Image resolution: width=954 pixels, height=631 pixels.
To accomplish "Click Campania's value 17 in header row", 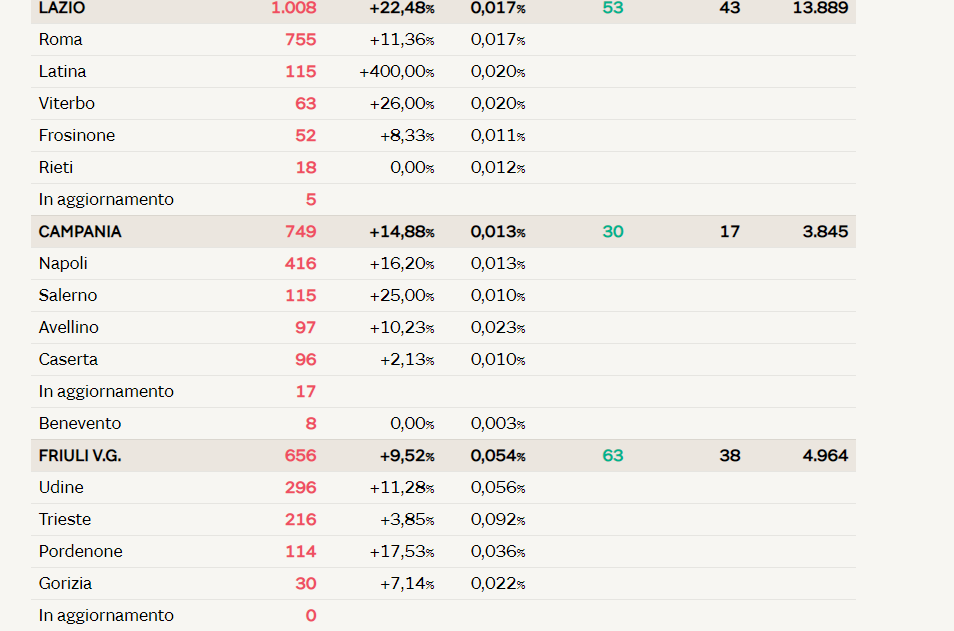I will click(x=730, y=232).
